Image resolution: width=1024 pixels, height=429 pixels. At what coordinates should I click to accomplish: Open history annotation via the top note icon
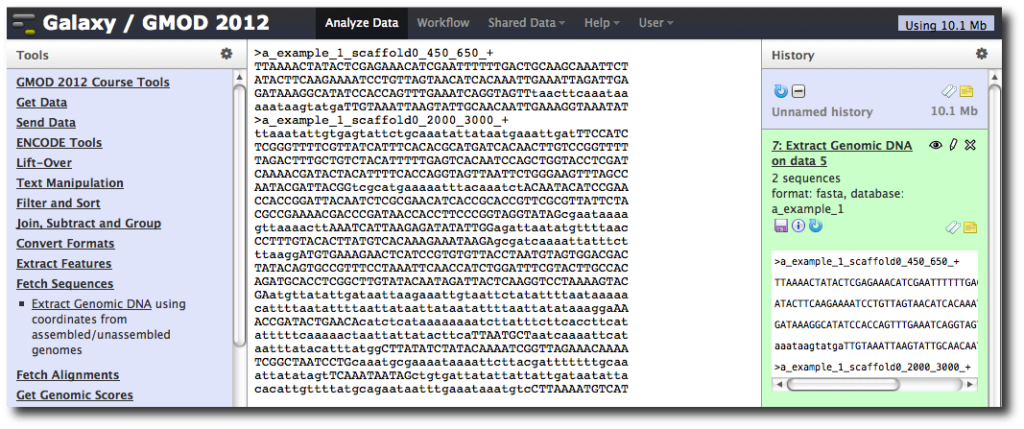(967, 91)
